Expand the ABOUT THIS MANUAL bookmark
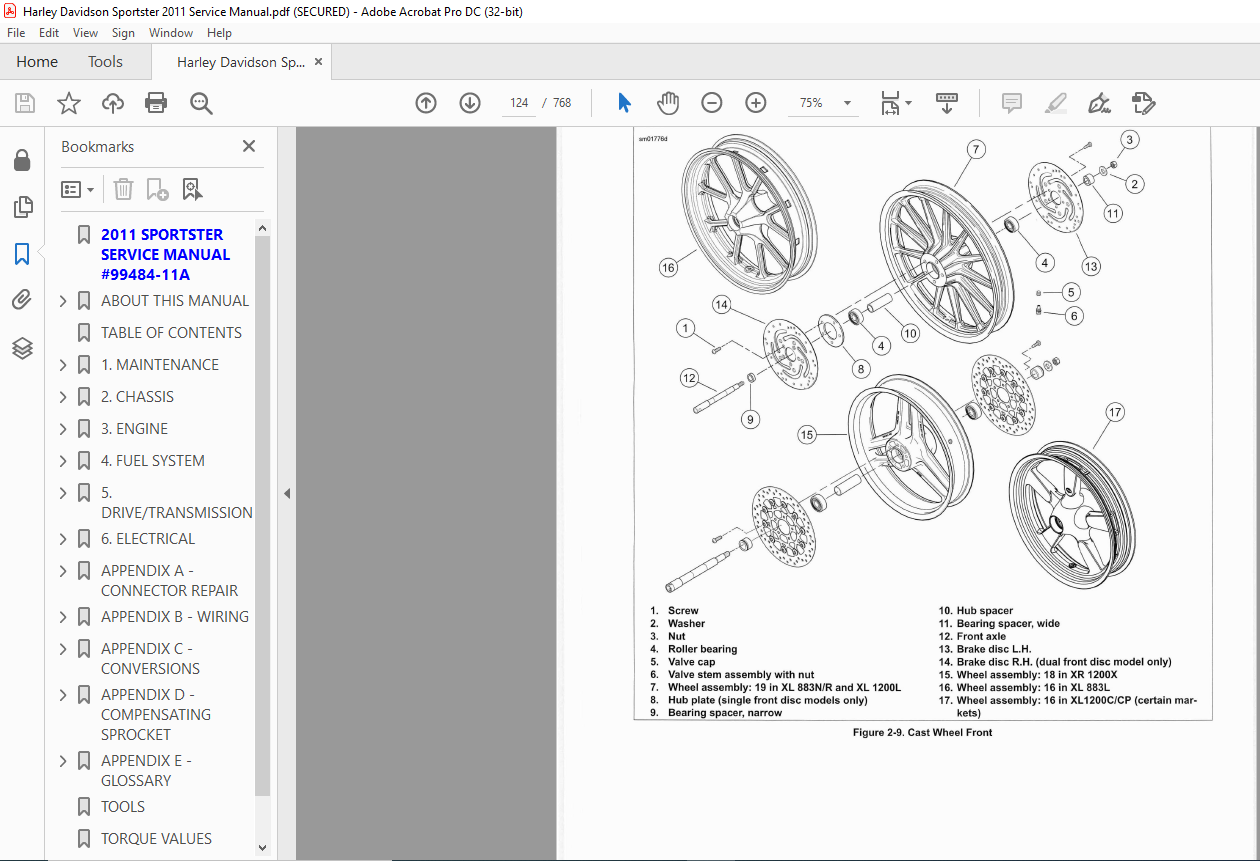The height and width of the screenshot is (861, 1260). (64, 301)
